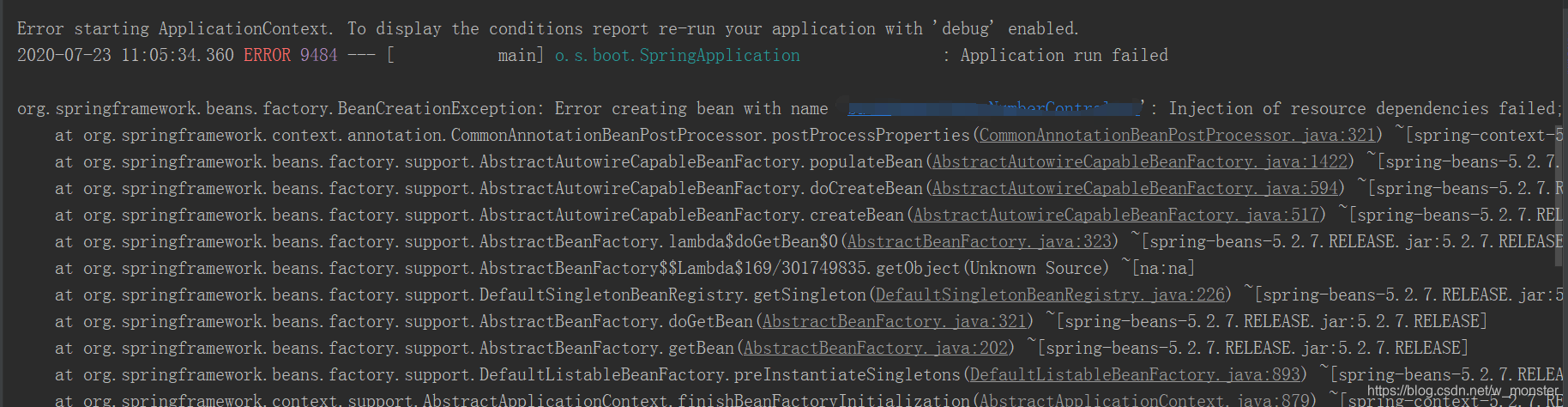Screen dimensions: 1568x407
Task: Open AbstractAutowireCapableBeanFactory.java:594 link
Action: [x=1135, y=188]
